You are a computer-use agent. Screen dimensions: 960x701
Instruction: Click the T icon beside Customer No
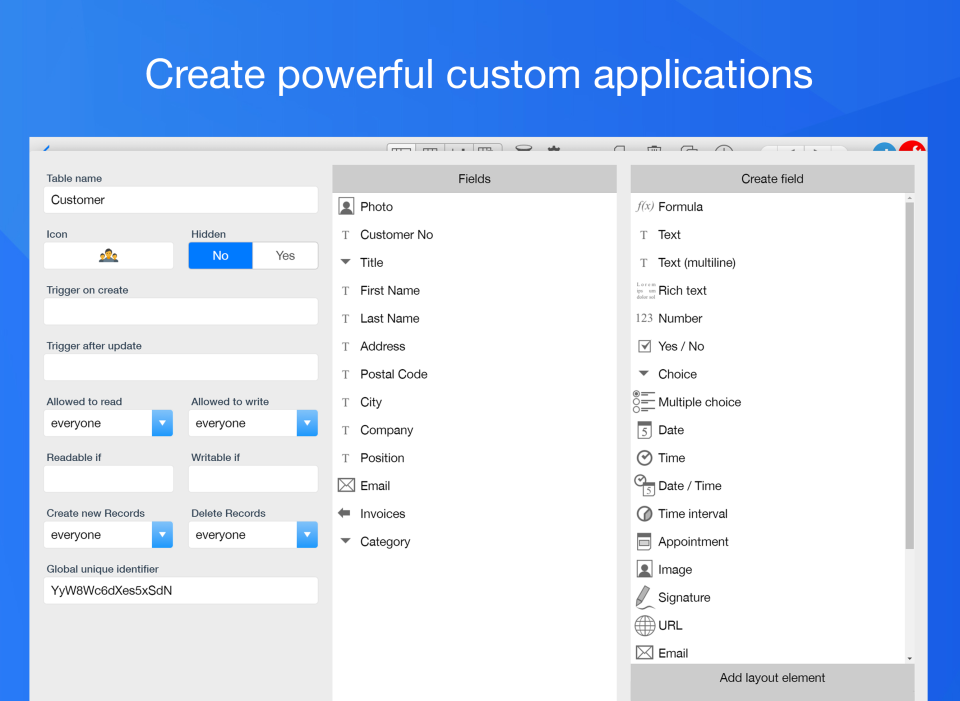pyautogui.click(x=345, y=234)
